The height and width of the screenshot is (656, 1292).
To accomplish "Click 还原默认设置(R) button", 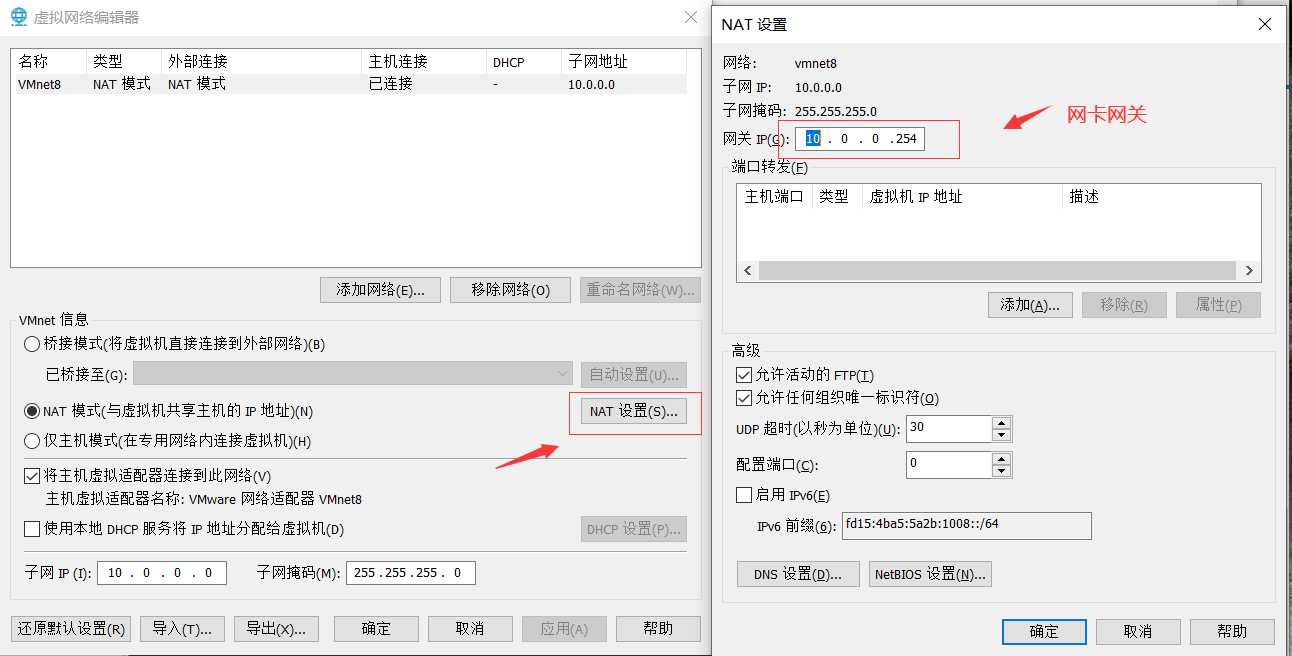I will pos(71,629).
